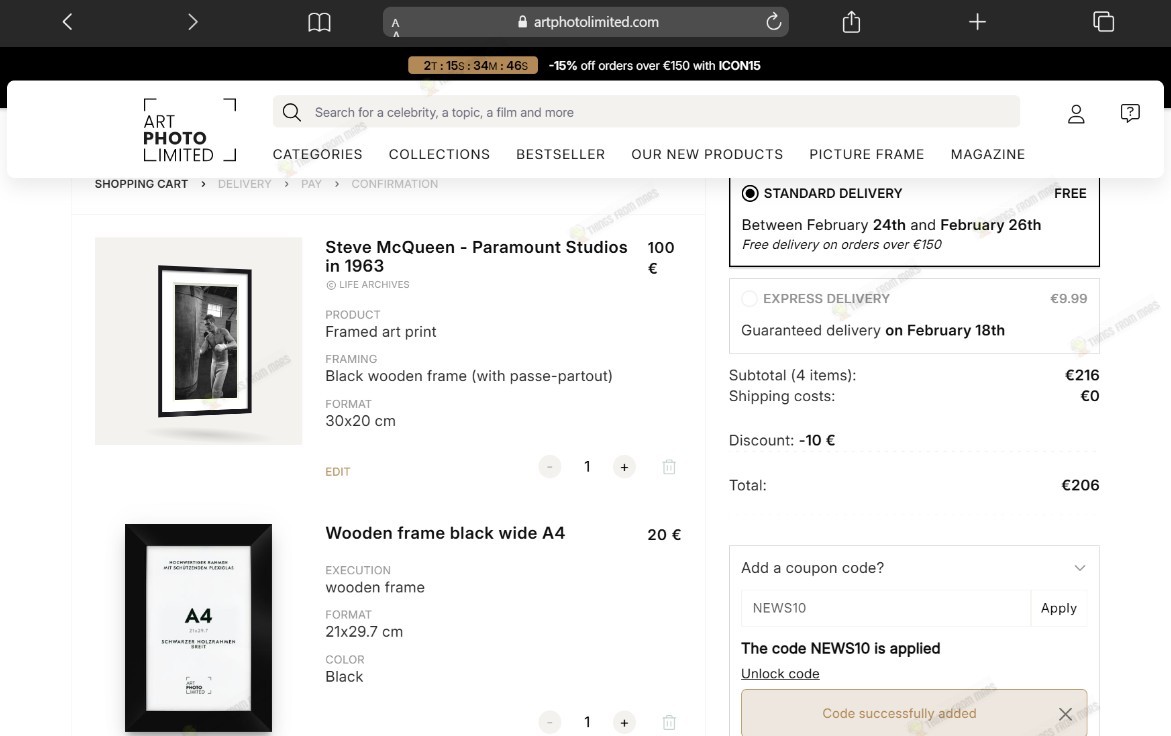The image size is (1171, 736).
Task: Click the artphotolimited.com address bar
Action: [x=586, y=22]
